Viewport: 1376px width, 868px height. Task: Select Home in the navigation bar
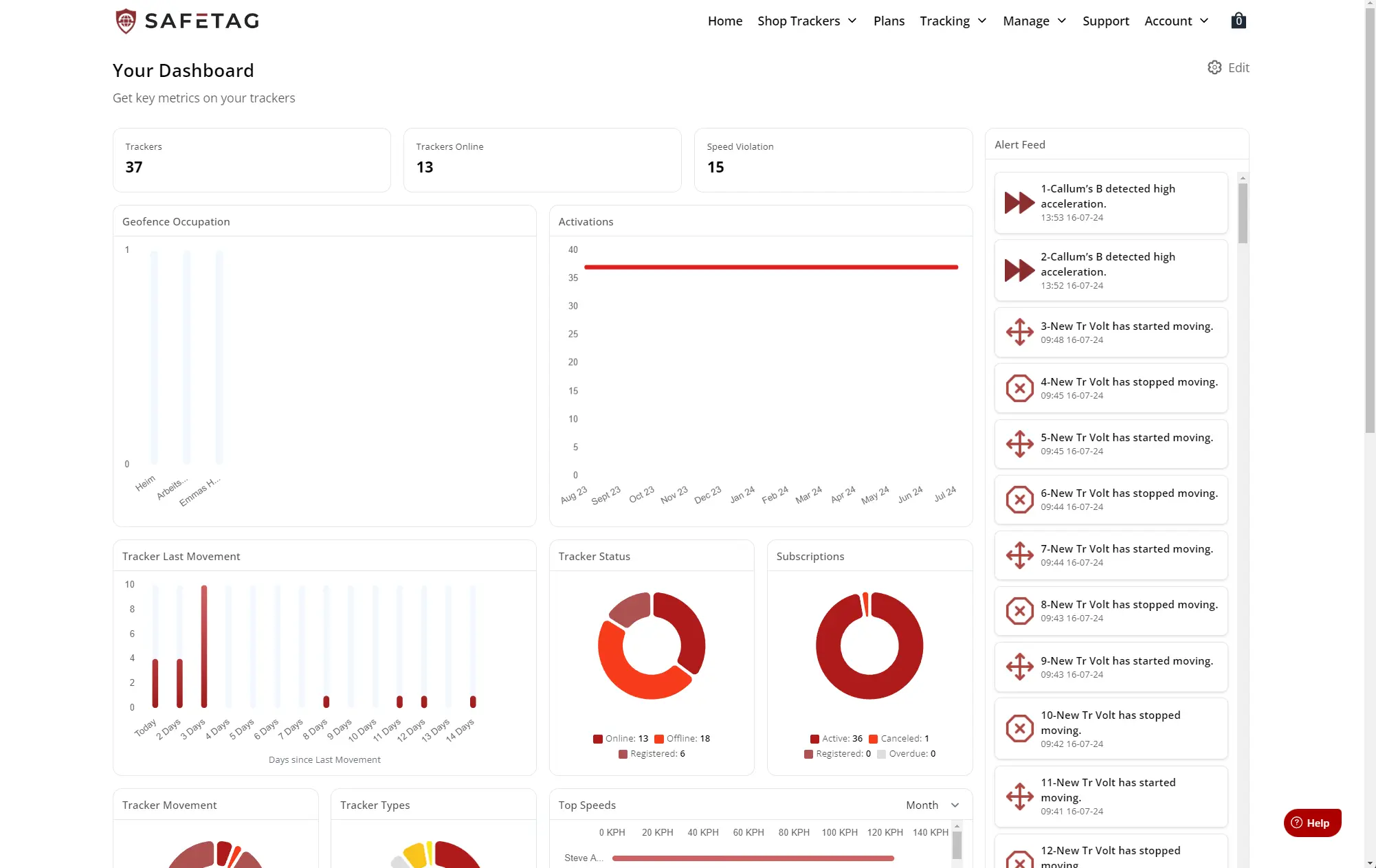724,21
